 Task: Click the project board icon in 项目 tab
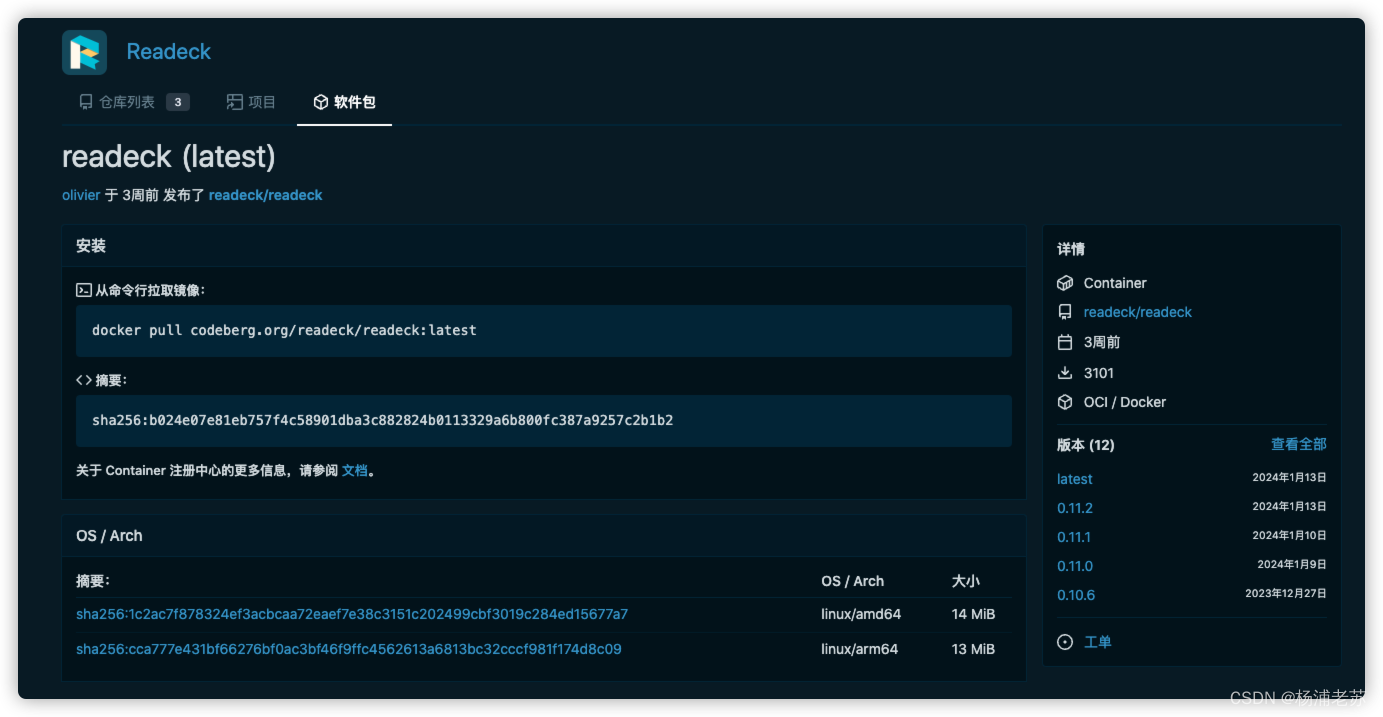coord(235,102)
